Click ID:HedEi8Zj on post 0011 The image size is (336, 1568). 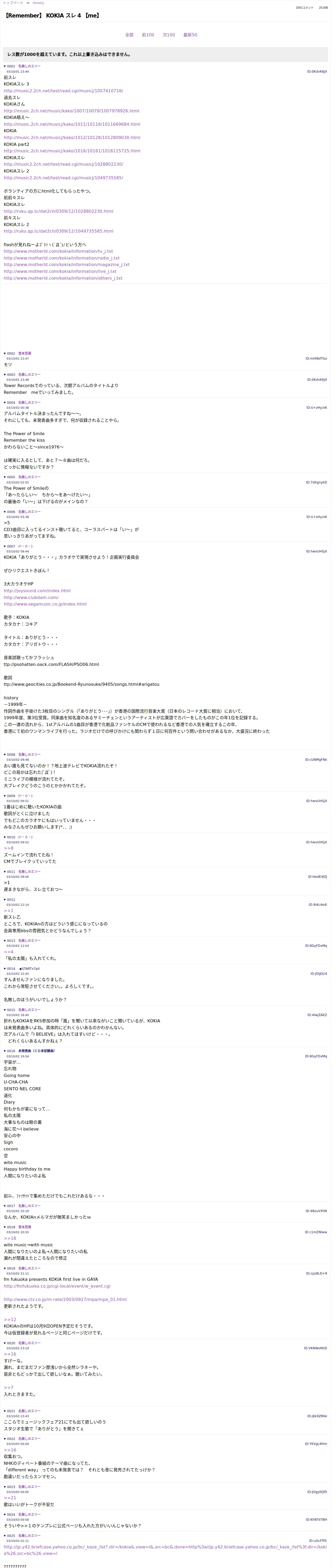[x=317, y=877]
